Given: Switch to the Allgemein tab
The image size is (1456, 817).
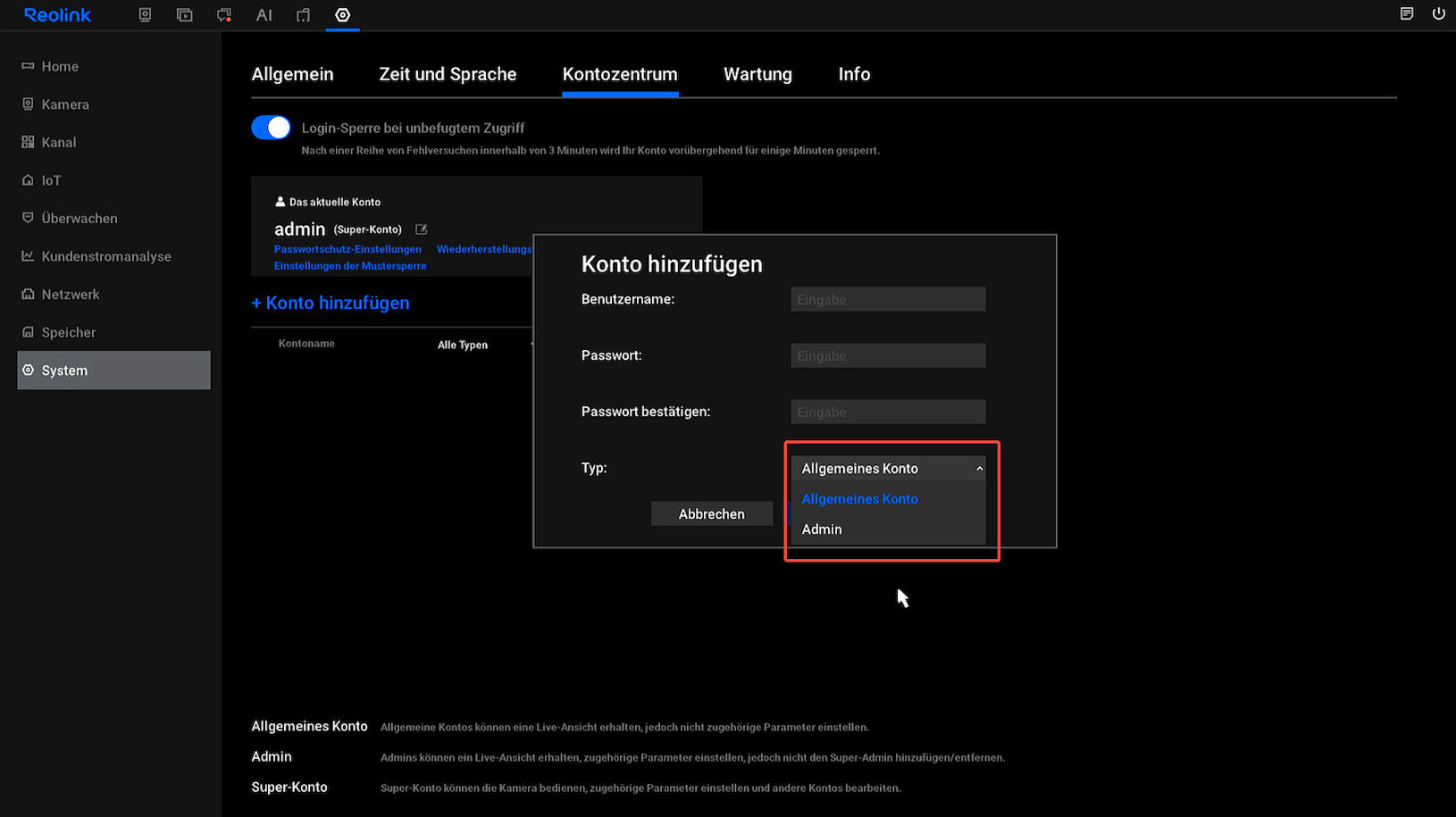Looking at the screenshot, I should click(x=292, y=74).
